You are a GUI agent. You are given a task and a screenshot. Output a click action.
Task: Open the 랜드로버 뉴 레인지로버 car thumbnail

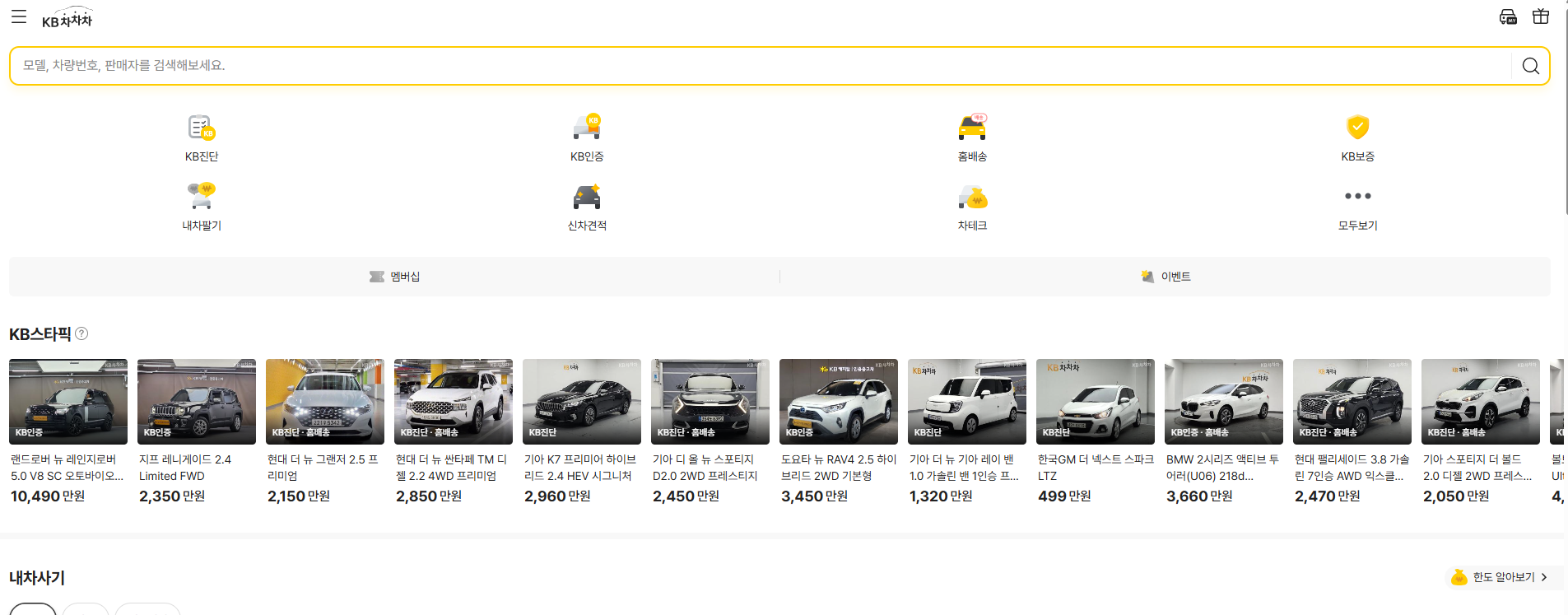pyautogui.click(x=68, y=402)
